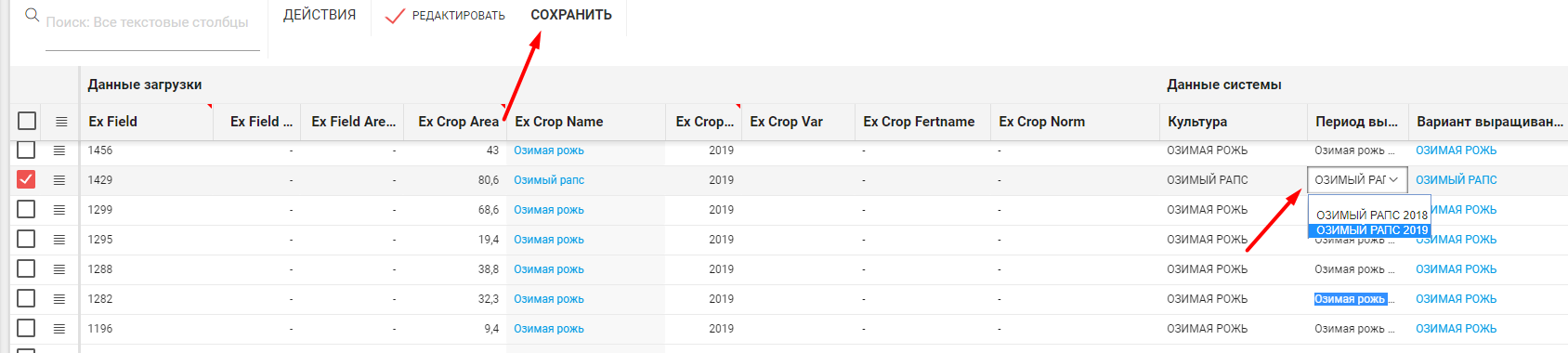Click the РЕДАКТИРОВАТЬ checkmark icon
The image size is (1568, 353).
tap(395, 16)
